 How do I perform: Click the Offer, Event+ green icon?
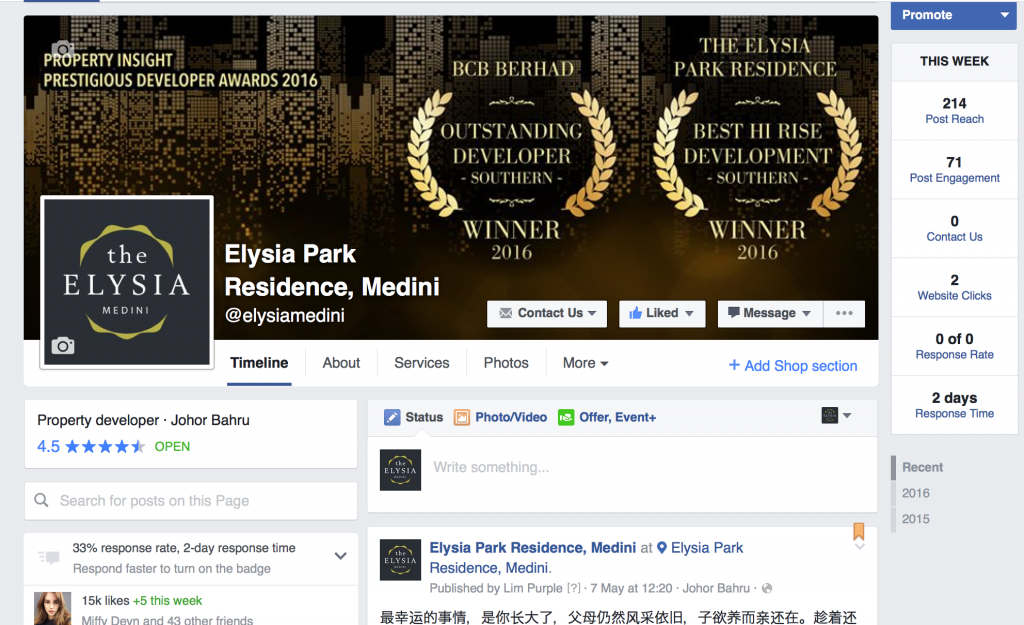pyautogui.click(x=566, y=417)
